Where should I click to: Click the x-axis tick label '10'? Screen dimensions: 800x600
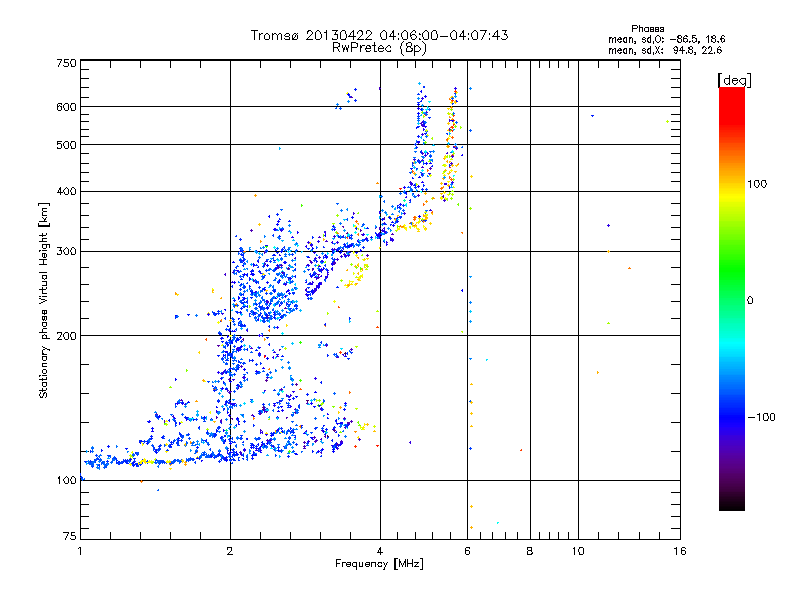tap(578, 551)
